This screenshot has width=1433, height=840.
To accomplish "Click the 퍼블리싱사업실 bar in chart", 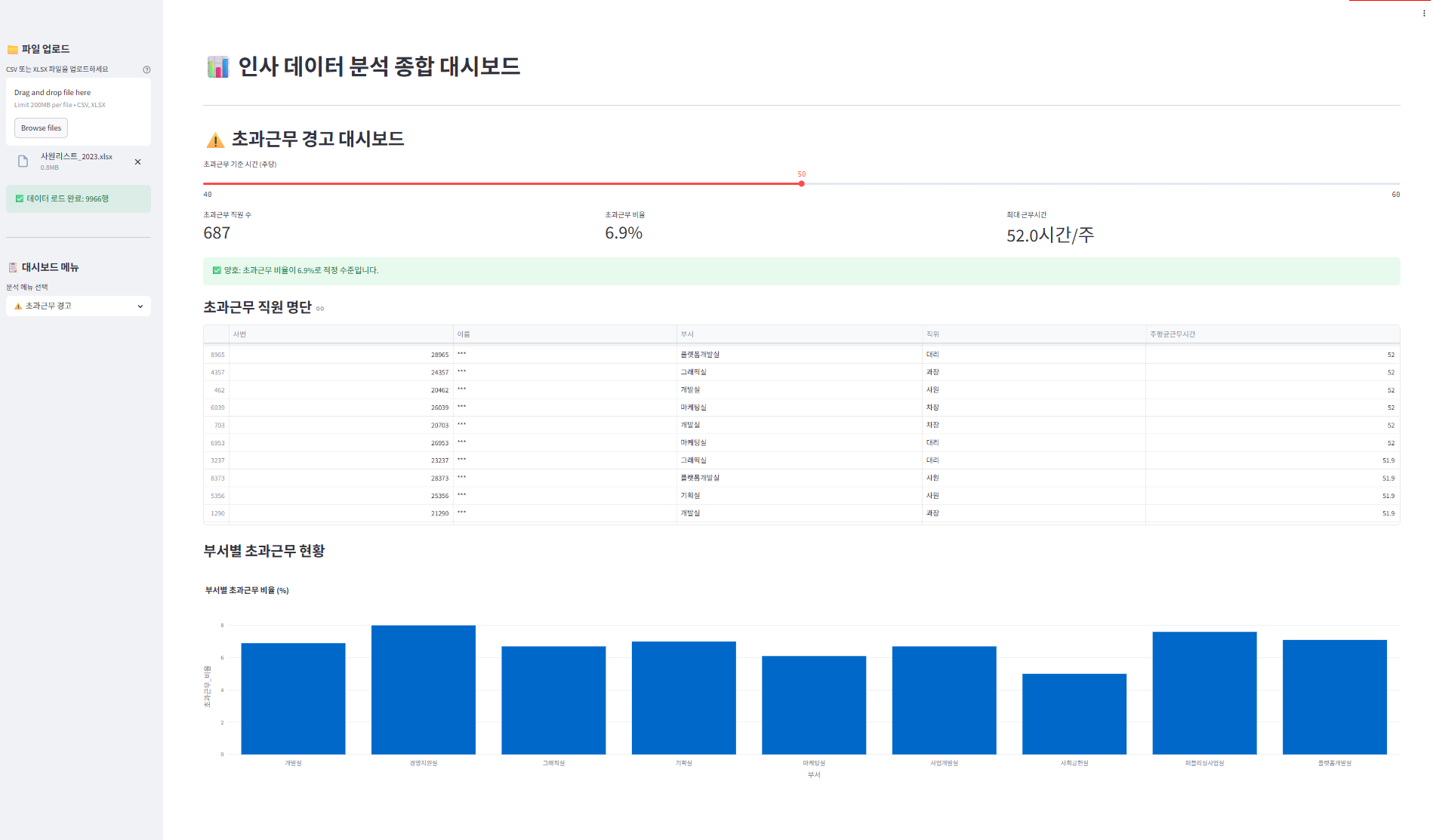I will pos(1204,693).
